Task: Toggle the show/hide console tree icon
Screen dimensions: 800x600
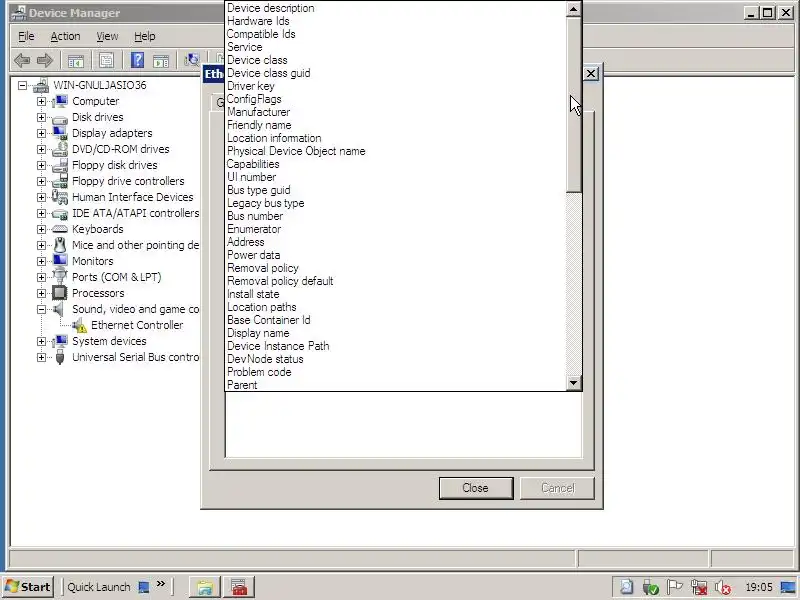Action: point(76,60)
